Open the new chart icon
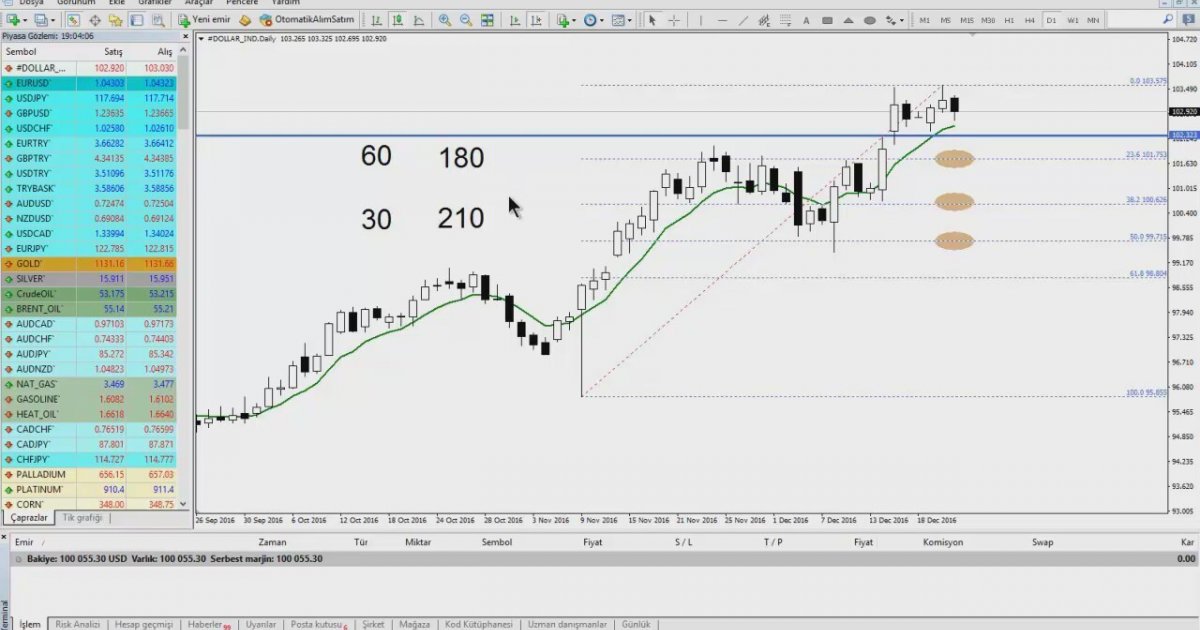 tap(15, 20)
